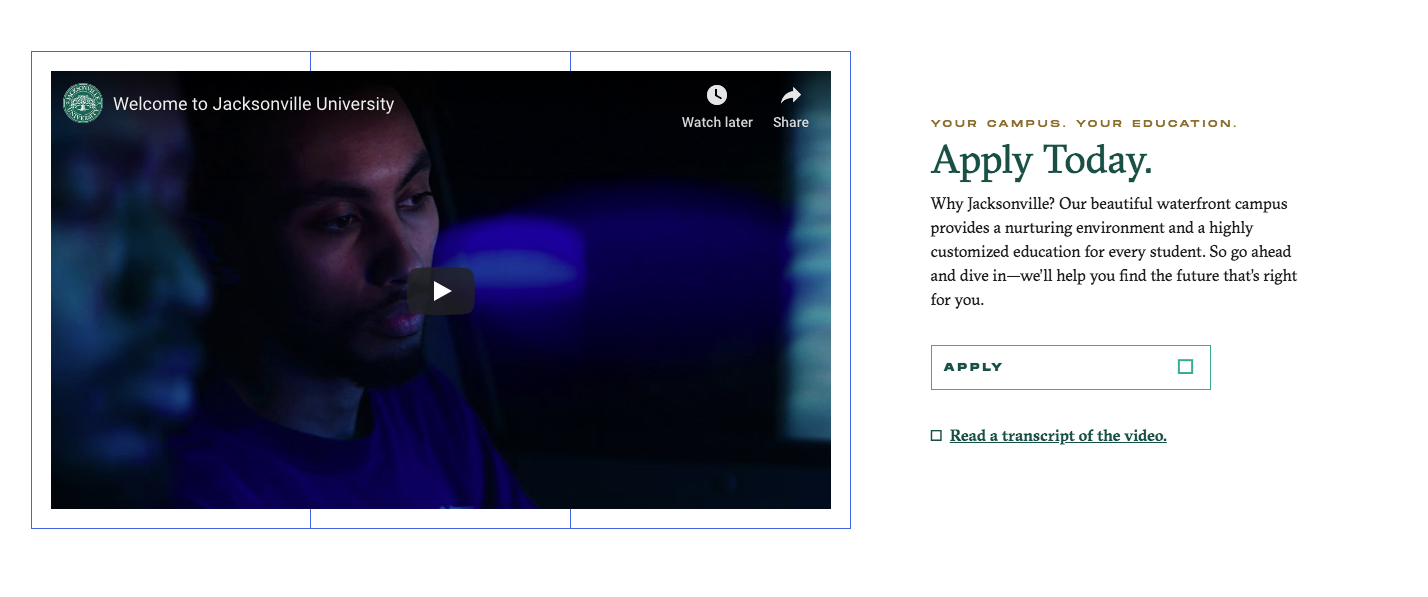
Task: Click the "Share" text label
Action: [x=791, y=122]
